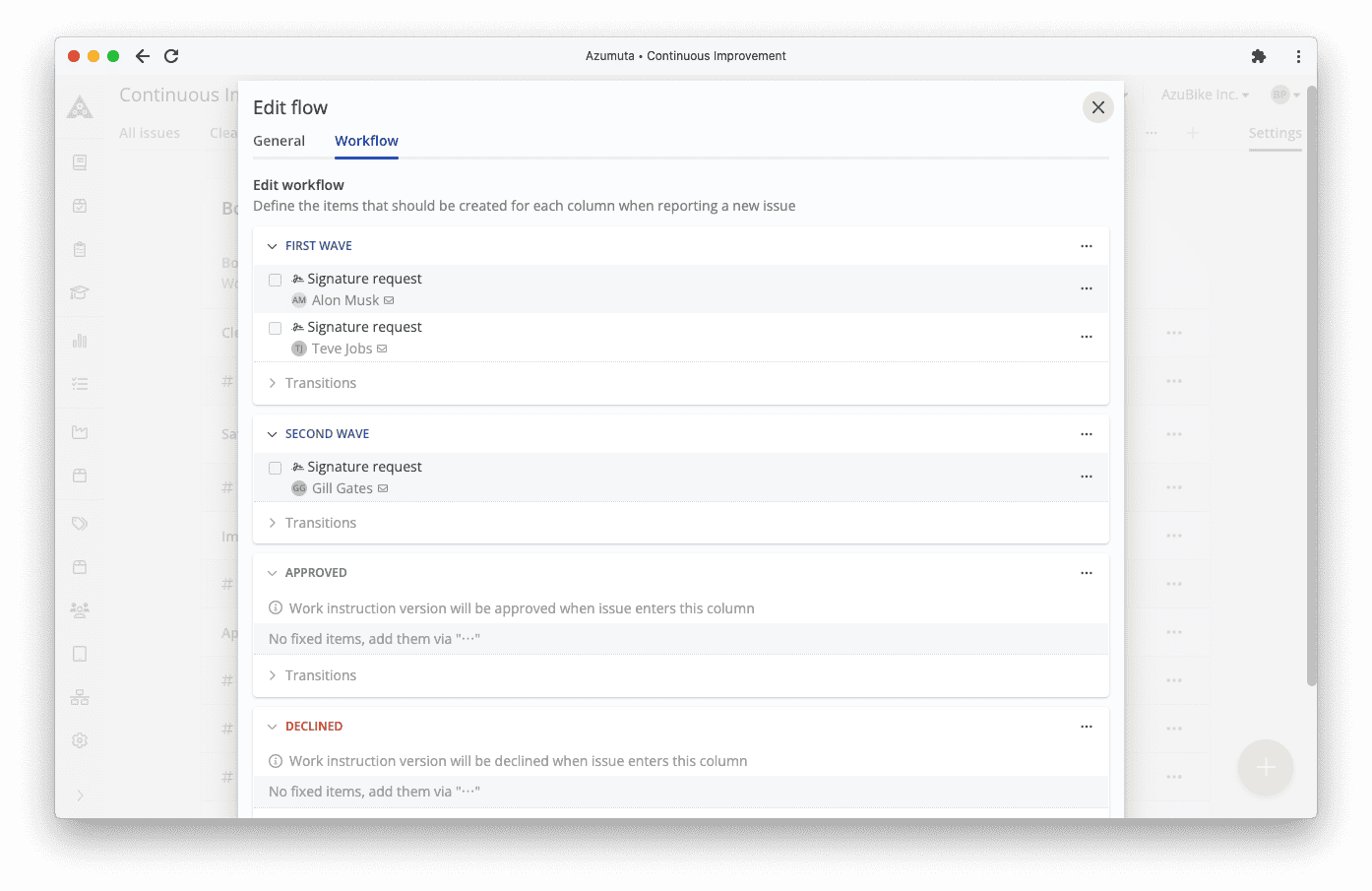1372x891 pixels.
Task: Click the team members sidebar icon
Action: [x=80, y=609]
